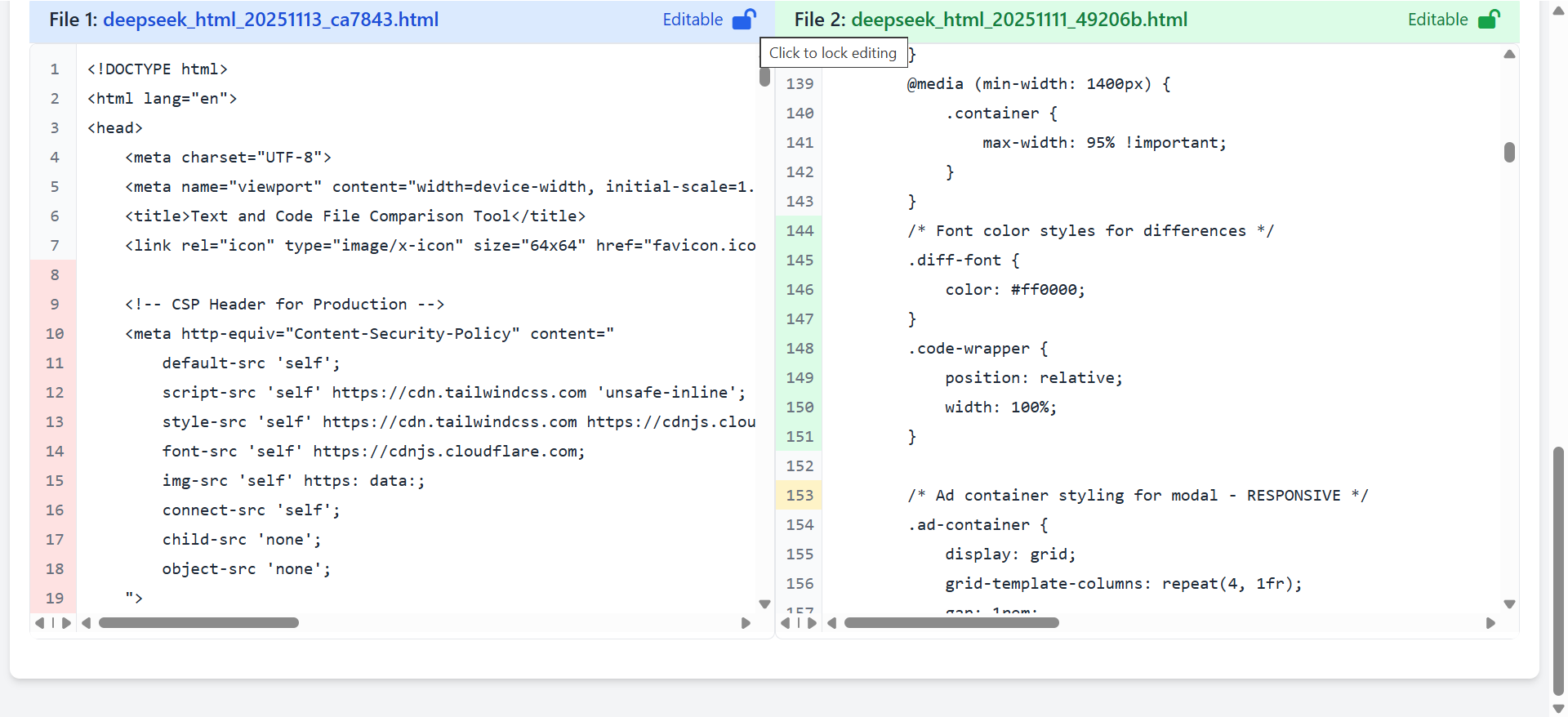Viewport: 1568px width, 717px height.
Task: Click the 'position: relative;' line
Action: (x=1034, y=377)
